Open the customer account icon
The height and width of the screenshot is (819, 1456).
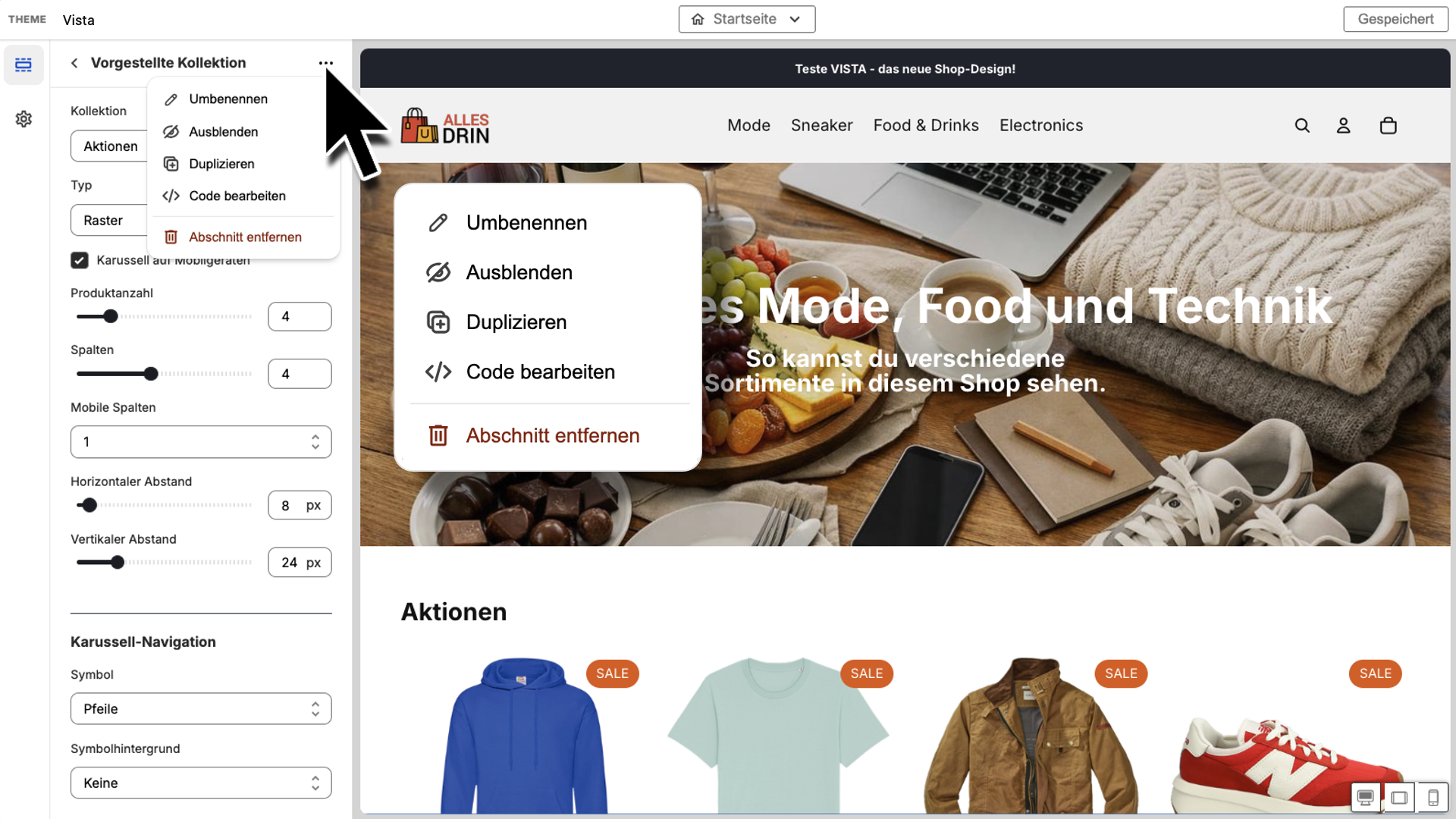click(1343, 126)
